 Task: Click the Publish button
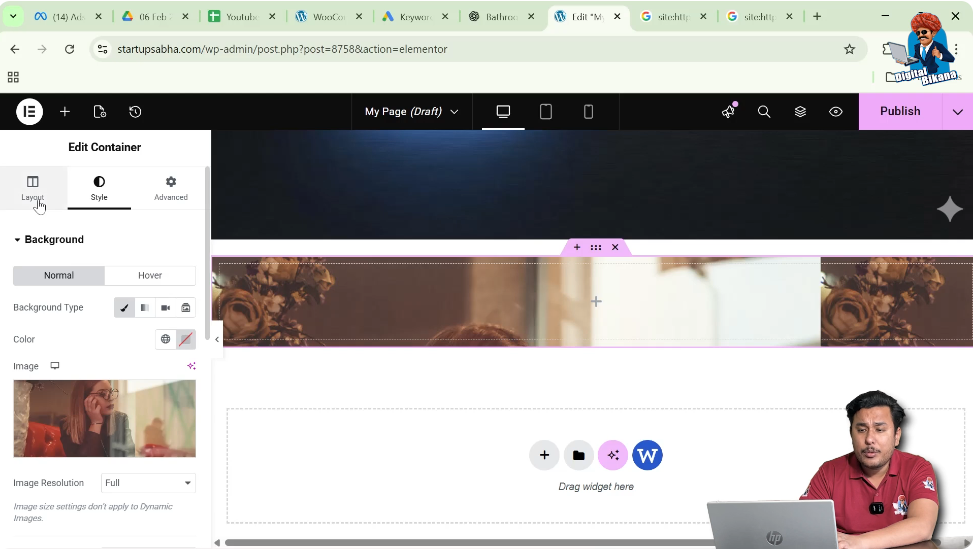tap(899, 112)
